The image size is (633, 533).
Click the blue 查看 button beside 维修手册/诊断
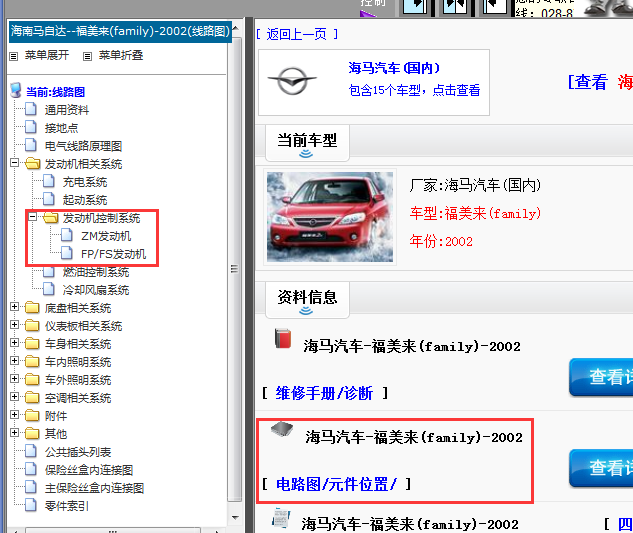coord(601,377)
